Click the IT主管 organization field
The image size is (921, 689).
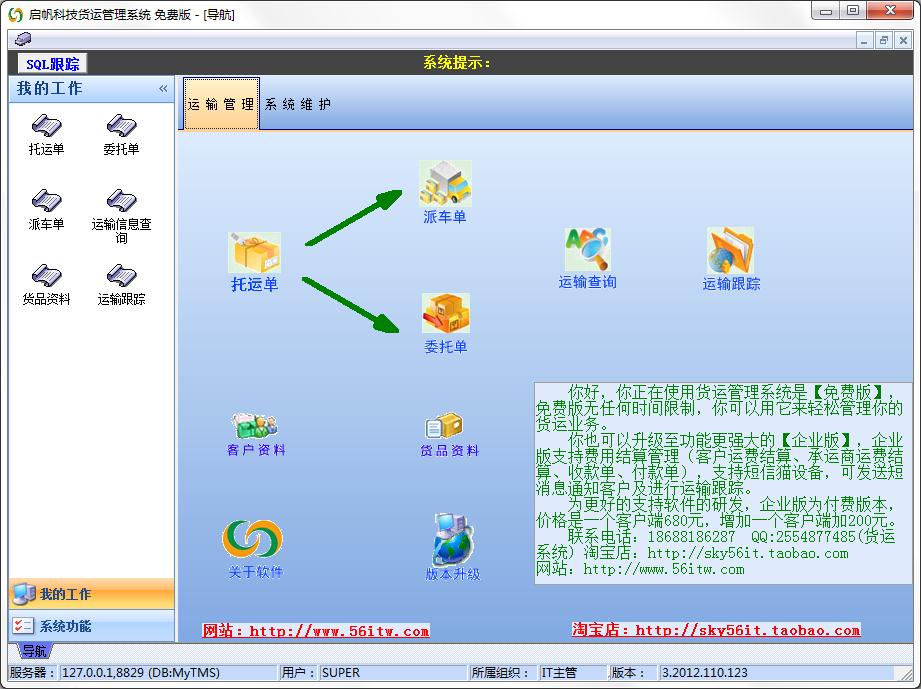click(x=572, y=673)
